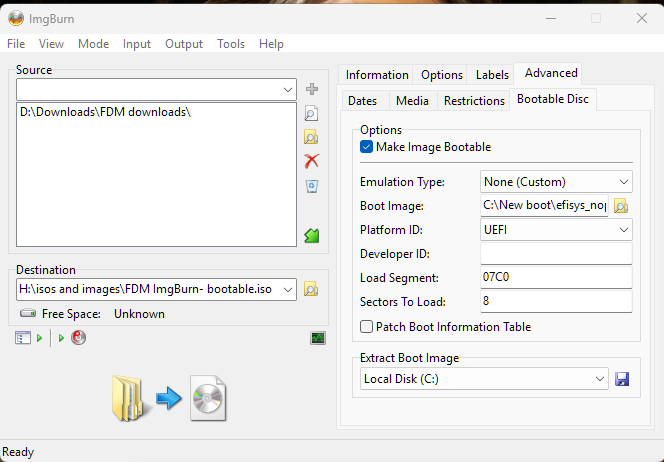Minimize the ImgBurn window
664x462 pixels.
click(x=551, y=19)
